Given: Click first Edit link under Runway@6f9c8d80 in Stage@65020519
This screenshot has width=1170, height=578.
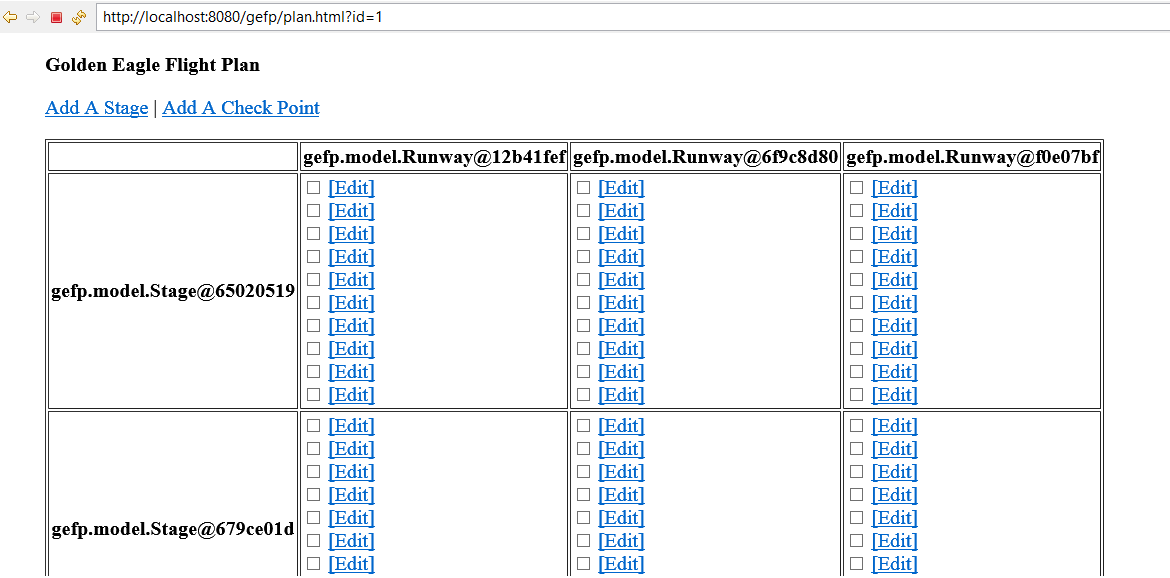Looking at the screenshot, I should point(621,188).
